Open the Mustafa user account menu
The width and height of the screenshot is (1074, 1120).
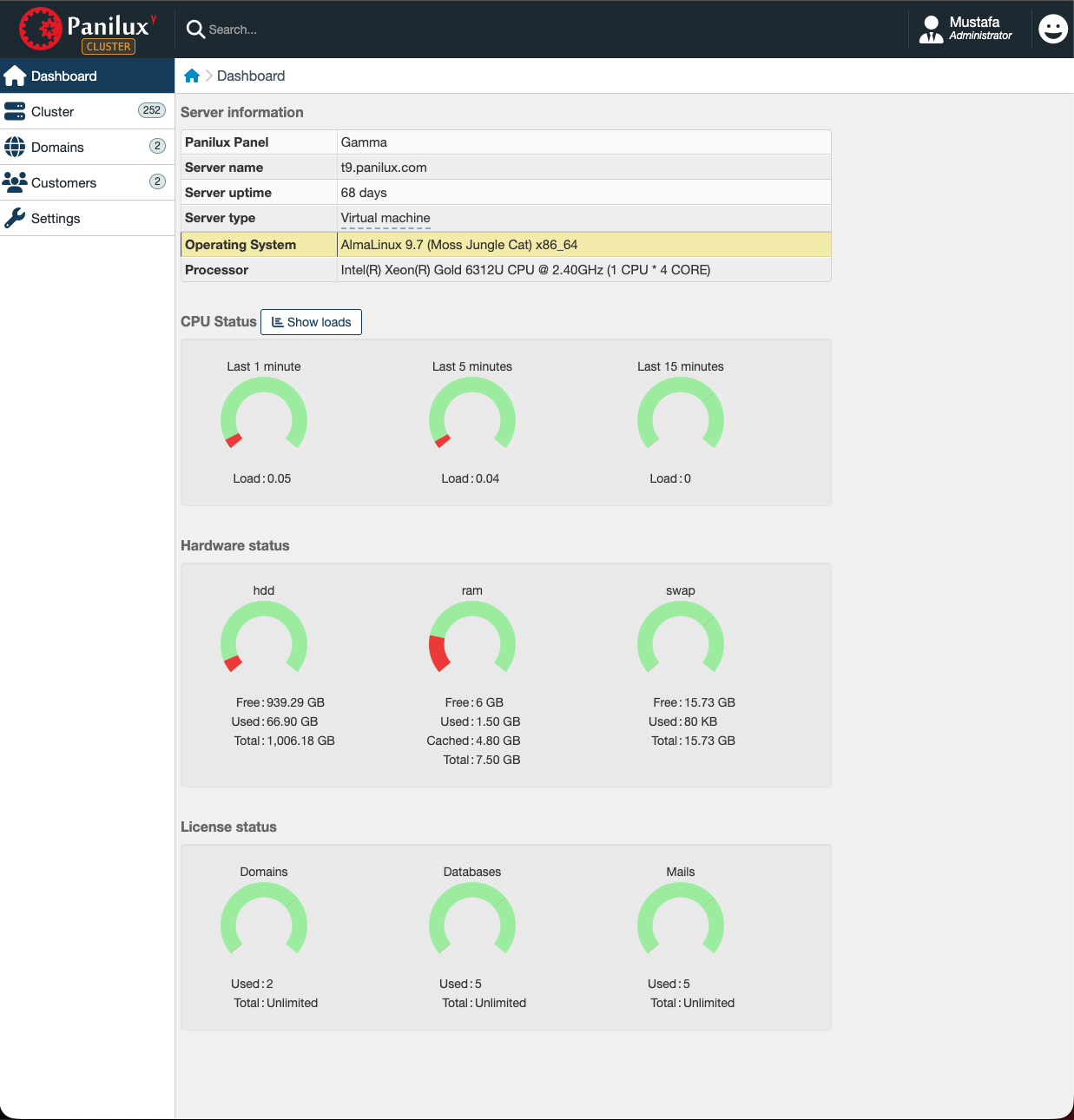(974, 28)
